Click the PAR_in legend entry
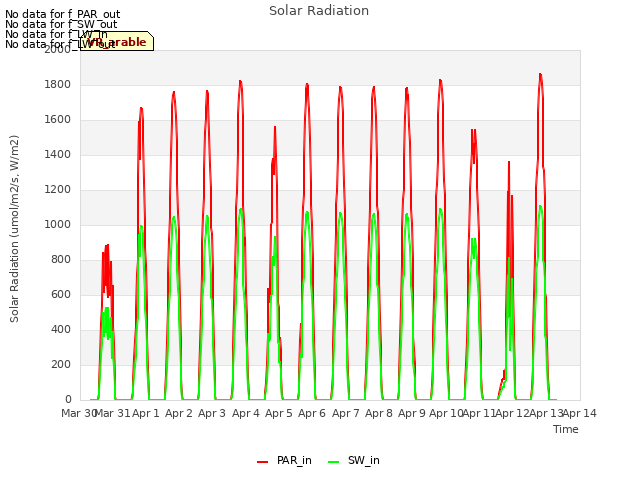Viewport: 640px width, 480px height. click(284, 460)
